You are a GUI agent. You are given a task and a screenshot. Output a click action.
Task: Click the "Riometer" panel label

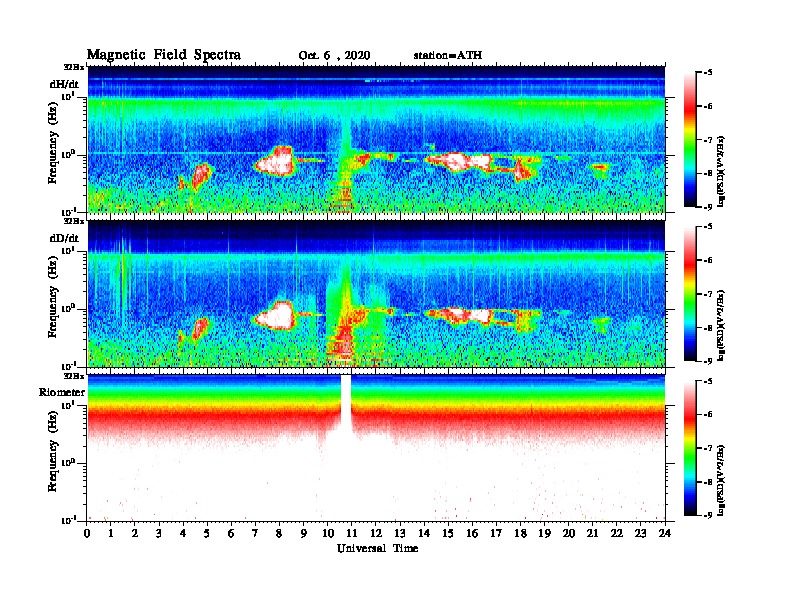click(x=62, y=392)
